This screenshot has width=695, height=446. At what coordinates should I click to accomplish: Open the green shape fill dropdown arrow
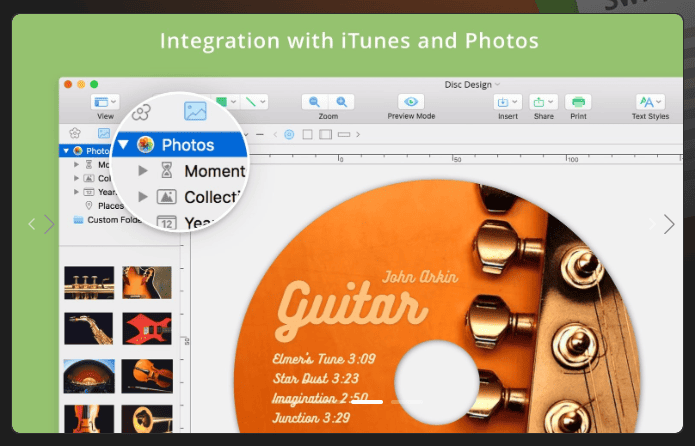tap(233, 102)
